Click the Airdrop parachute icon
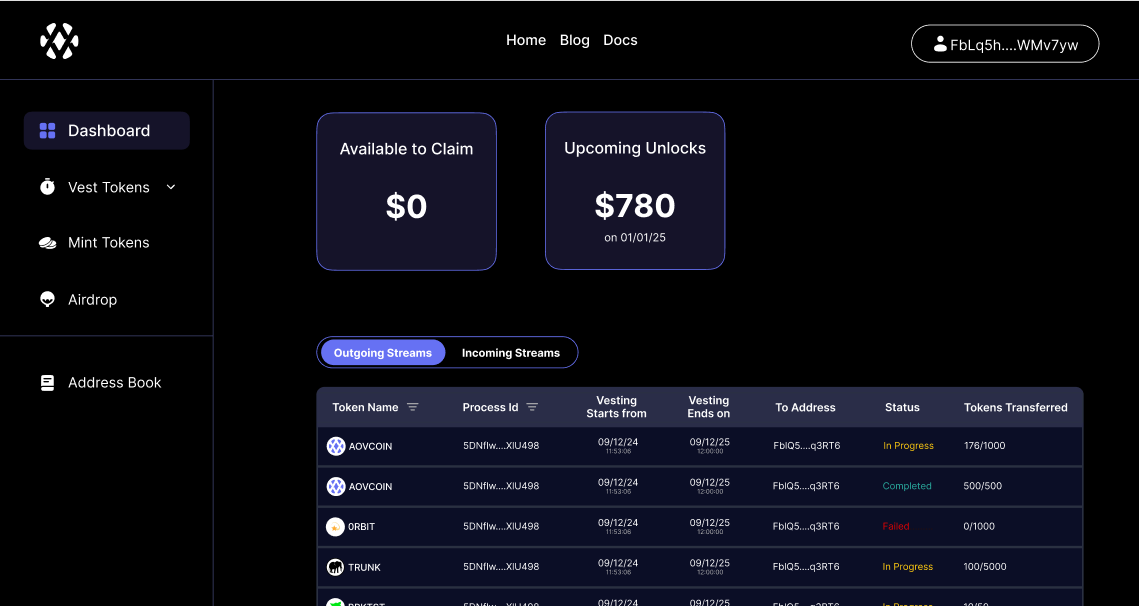Viewport: 1139px width, 606px height. coord(46,298)
